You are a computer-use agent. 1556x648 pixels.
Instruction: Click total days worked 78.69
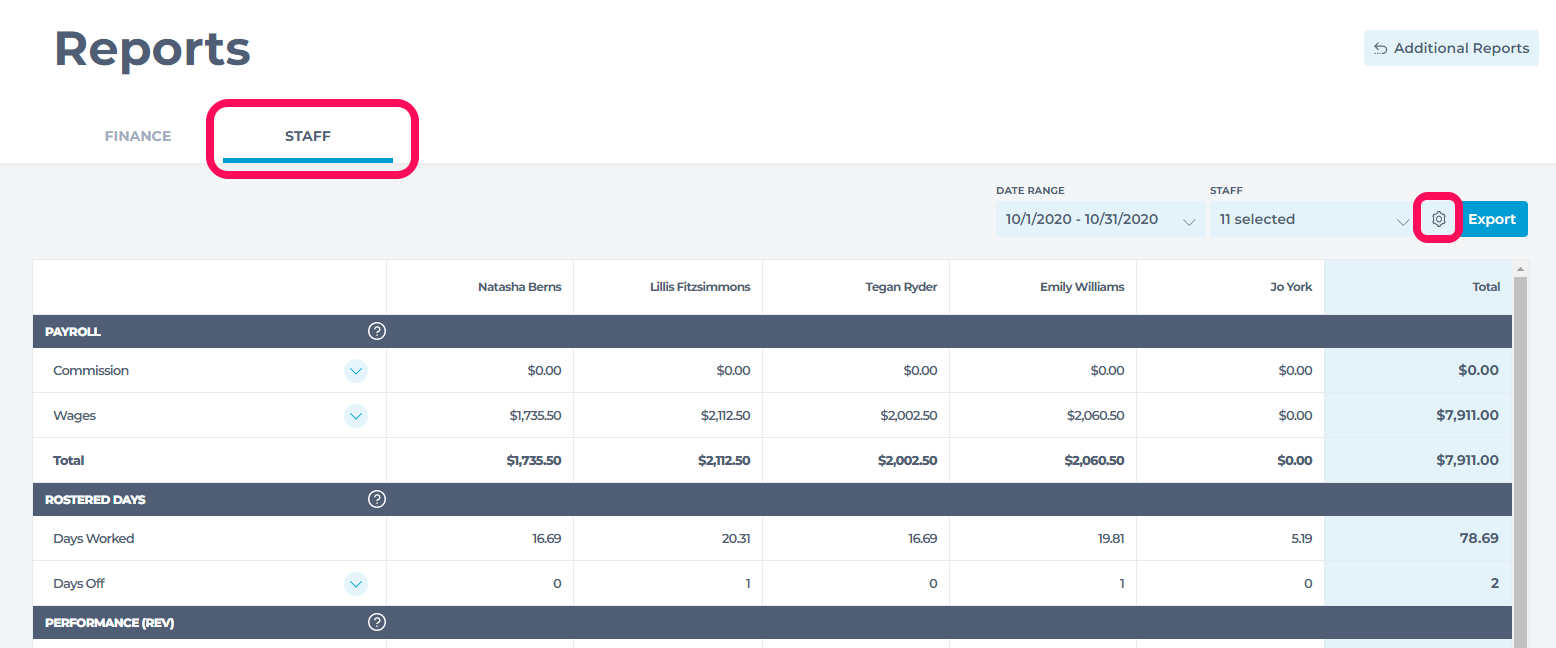coord(1479,538)
